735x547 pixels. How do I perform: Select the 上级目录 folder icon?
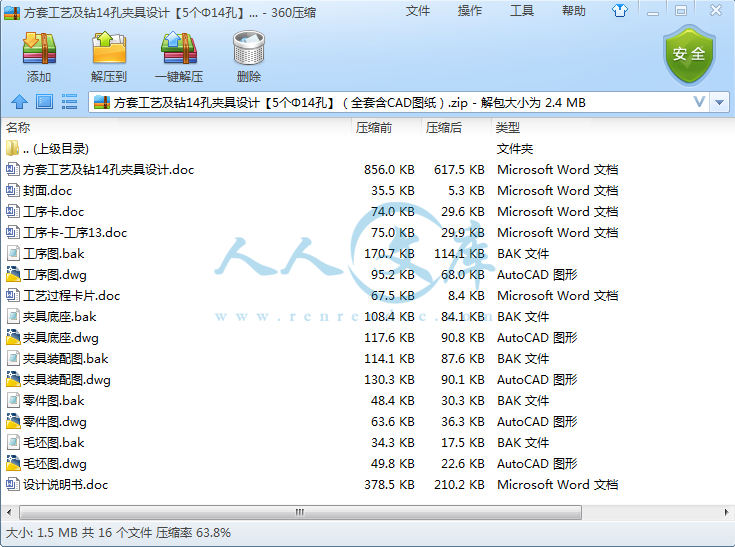13,148
